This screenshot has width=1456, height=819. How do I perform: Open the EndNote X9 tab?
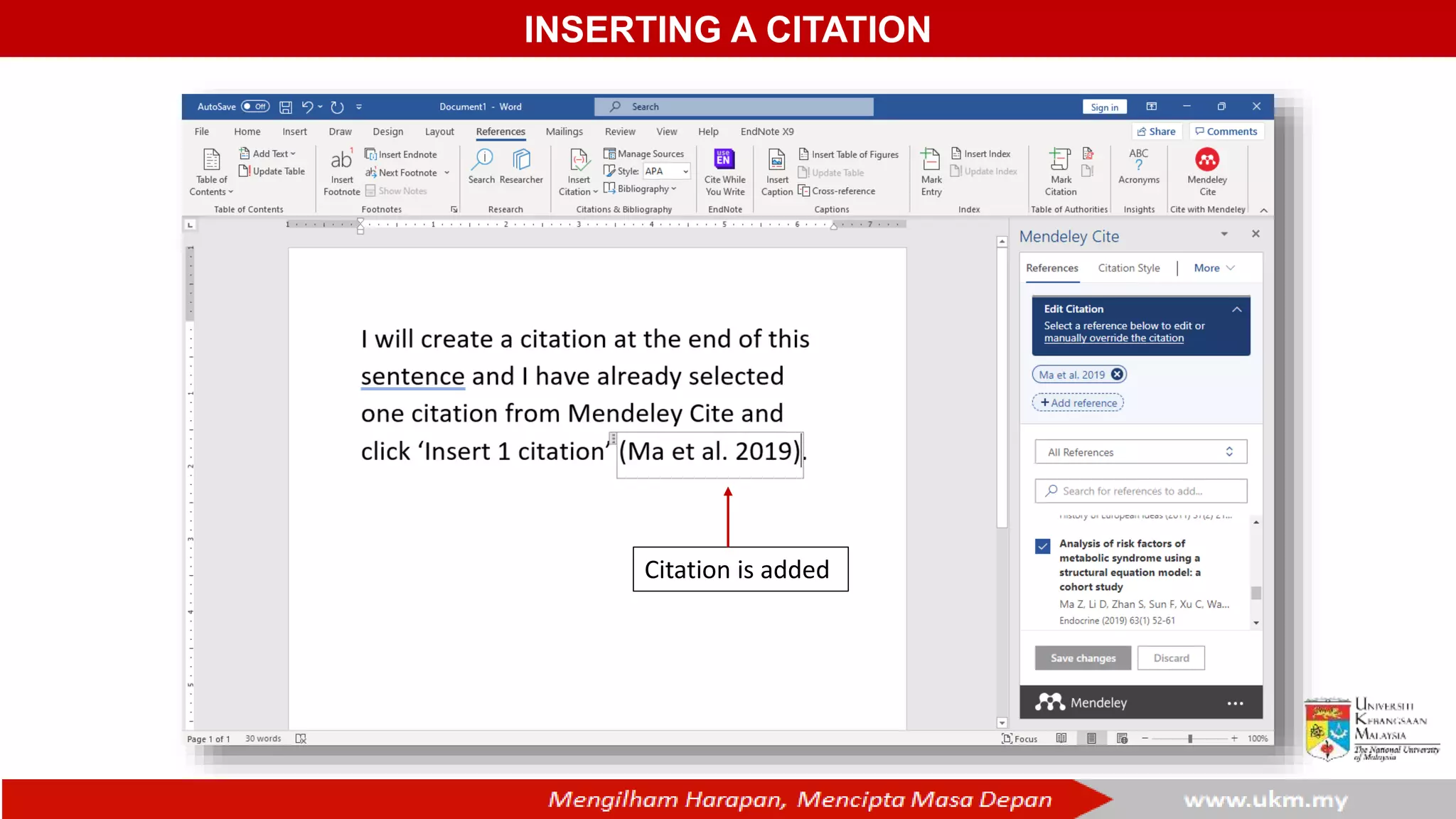coord(767,132)
